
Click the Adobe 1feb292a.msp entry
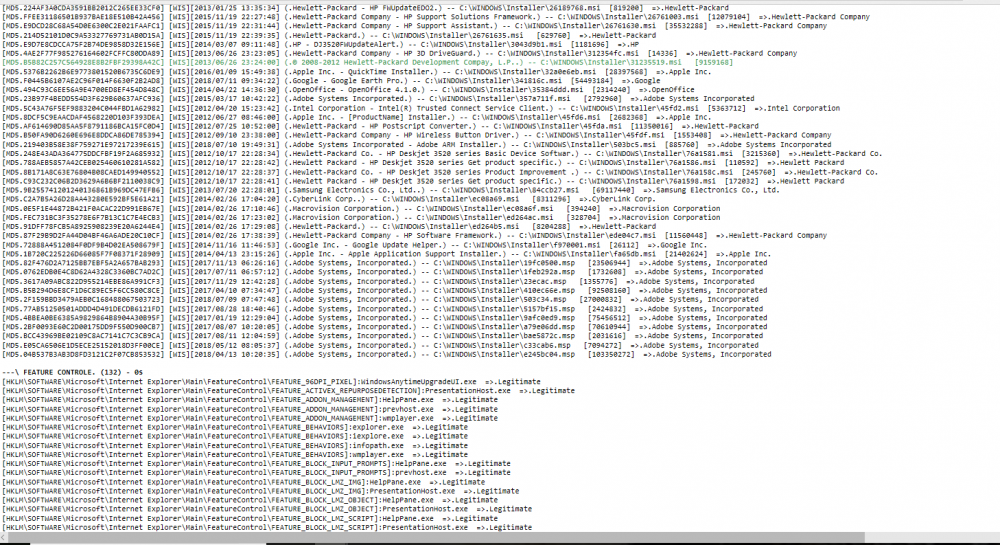click(x=383, y=272)
